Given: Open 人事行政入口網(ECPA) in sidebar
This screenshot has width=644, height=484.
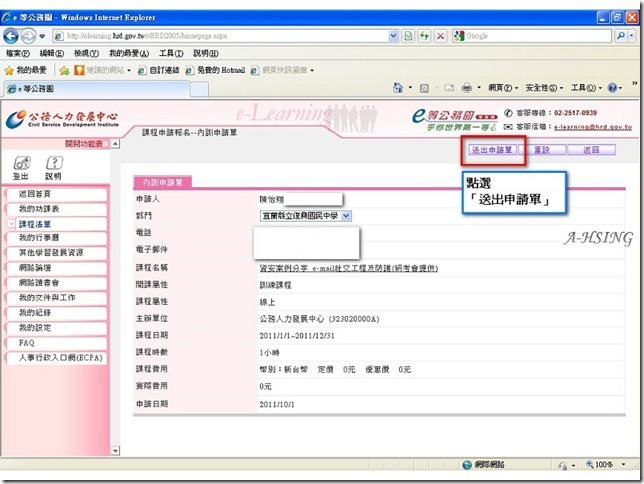Looking at the screenshot, I should point(57,358).
